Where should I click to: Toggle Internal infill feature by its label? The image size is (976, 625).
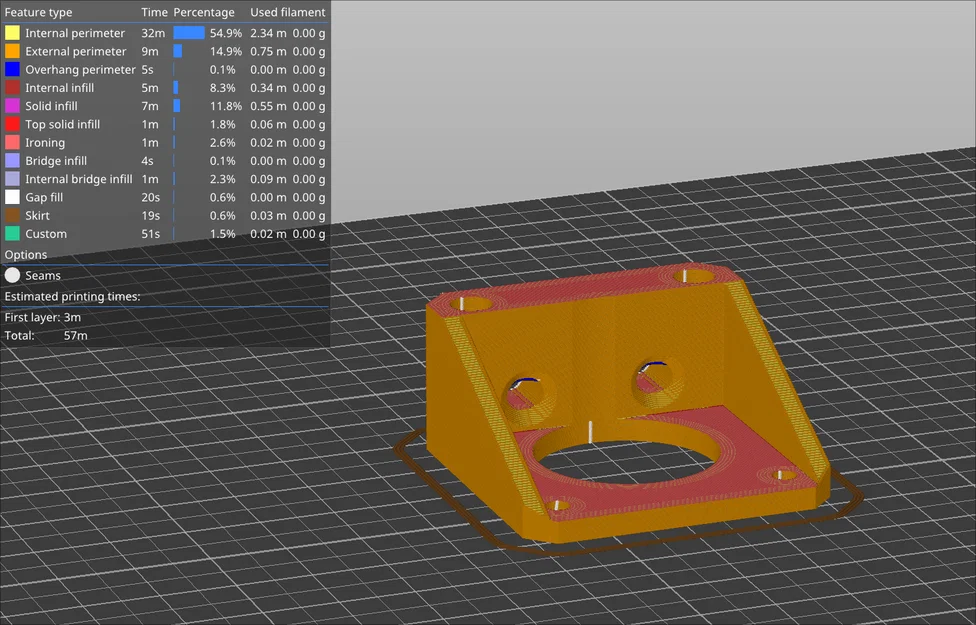[60, 88]
